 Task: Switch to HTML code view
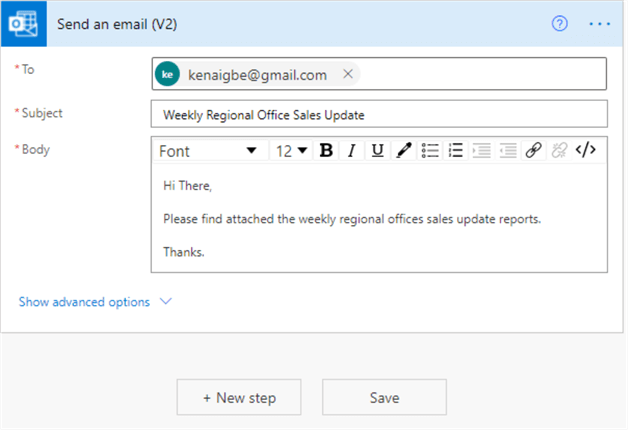point(587,151)
